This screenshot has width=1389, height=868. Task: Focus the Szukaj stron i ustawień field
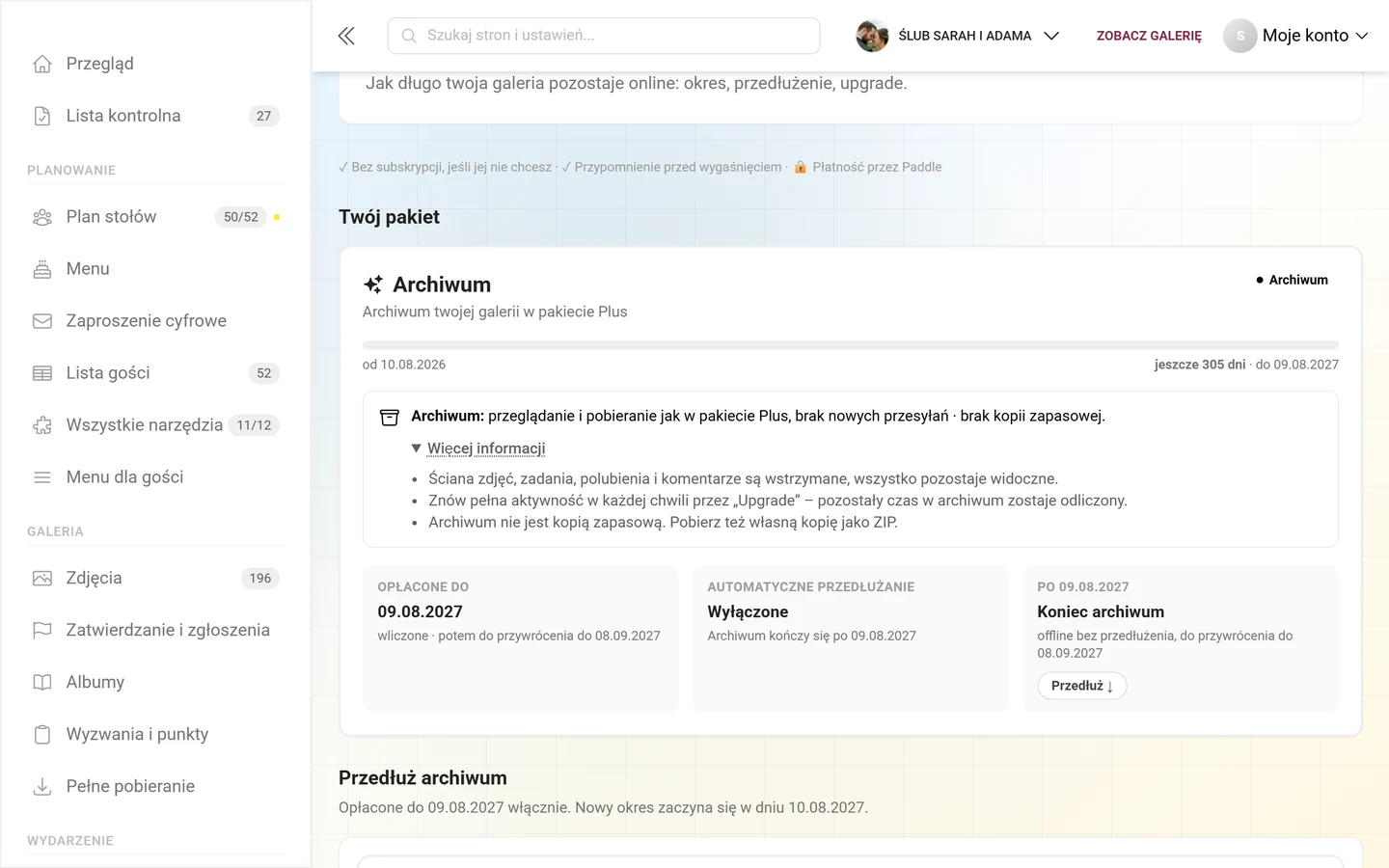[604, 36]
